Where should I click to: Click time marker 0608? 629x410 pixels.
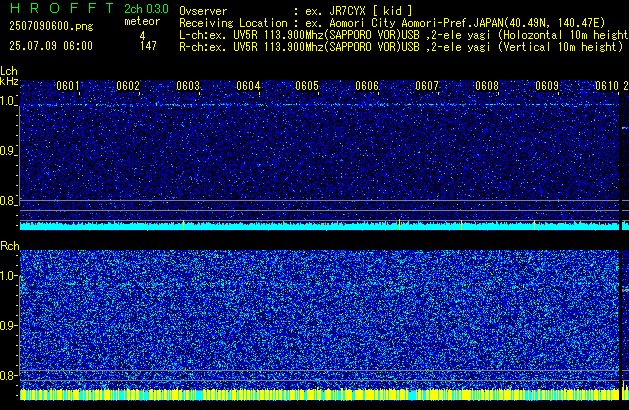487,86
